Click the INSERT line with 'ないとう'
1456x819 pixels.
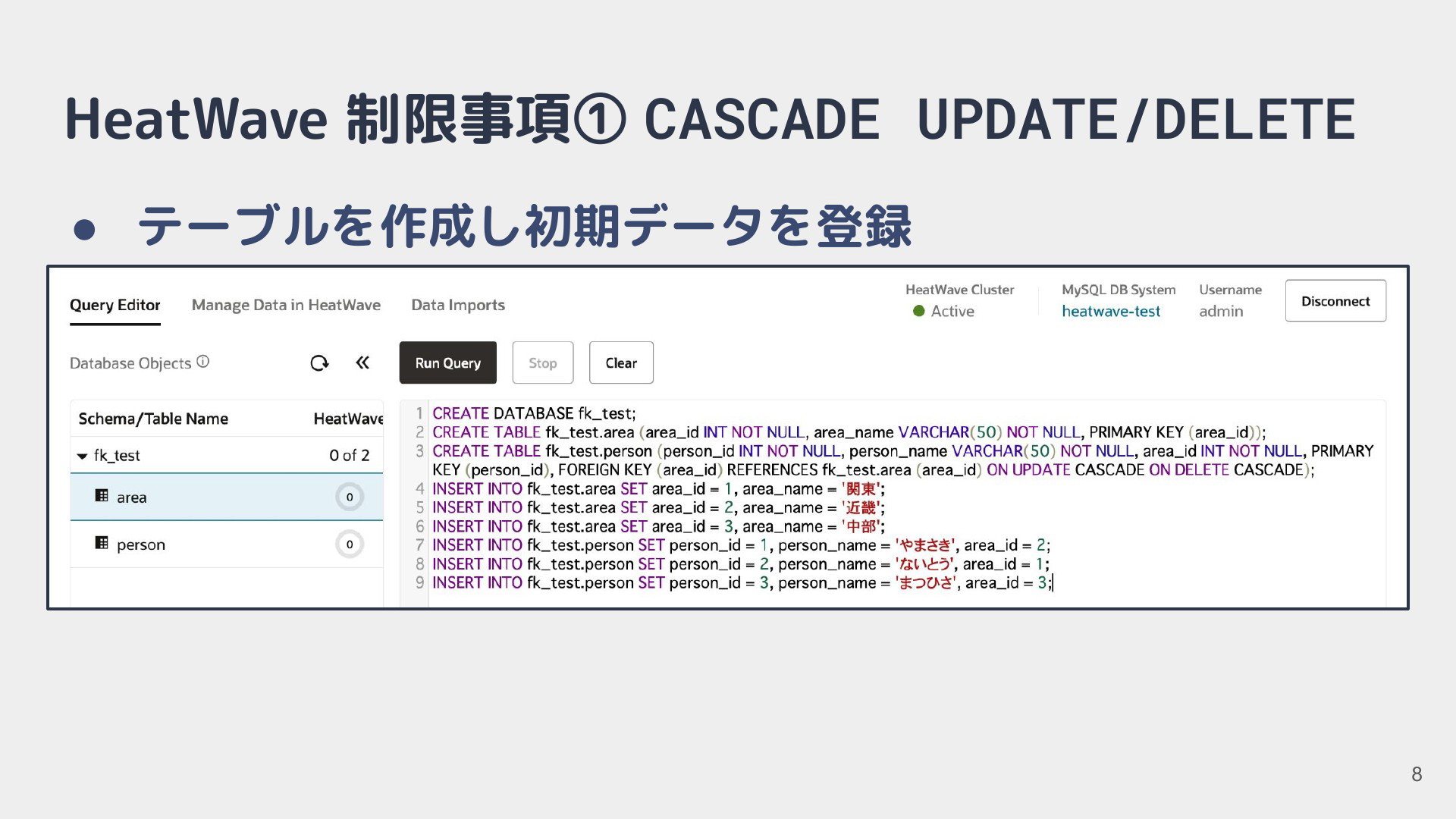pyautogui.click(x=741, y=564)
